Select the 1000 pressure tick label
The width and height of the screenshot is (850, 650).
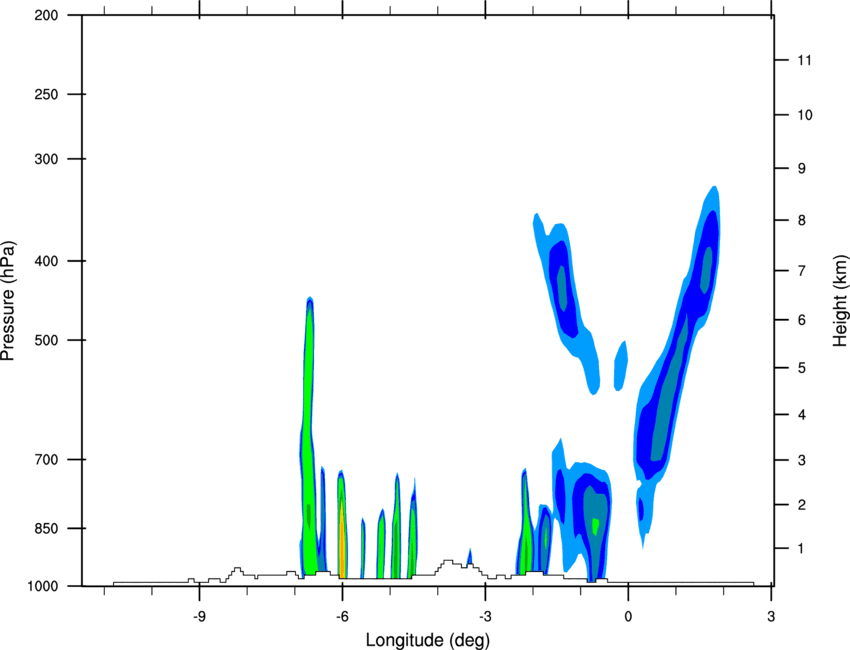click(x=43, y=586)
